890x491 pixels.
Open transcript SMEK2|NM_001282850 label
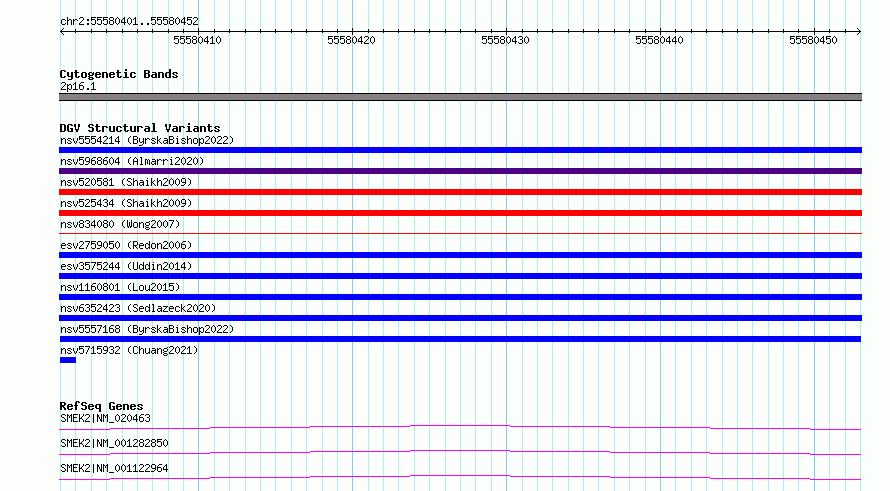coord(114,443)
